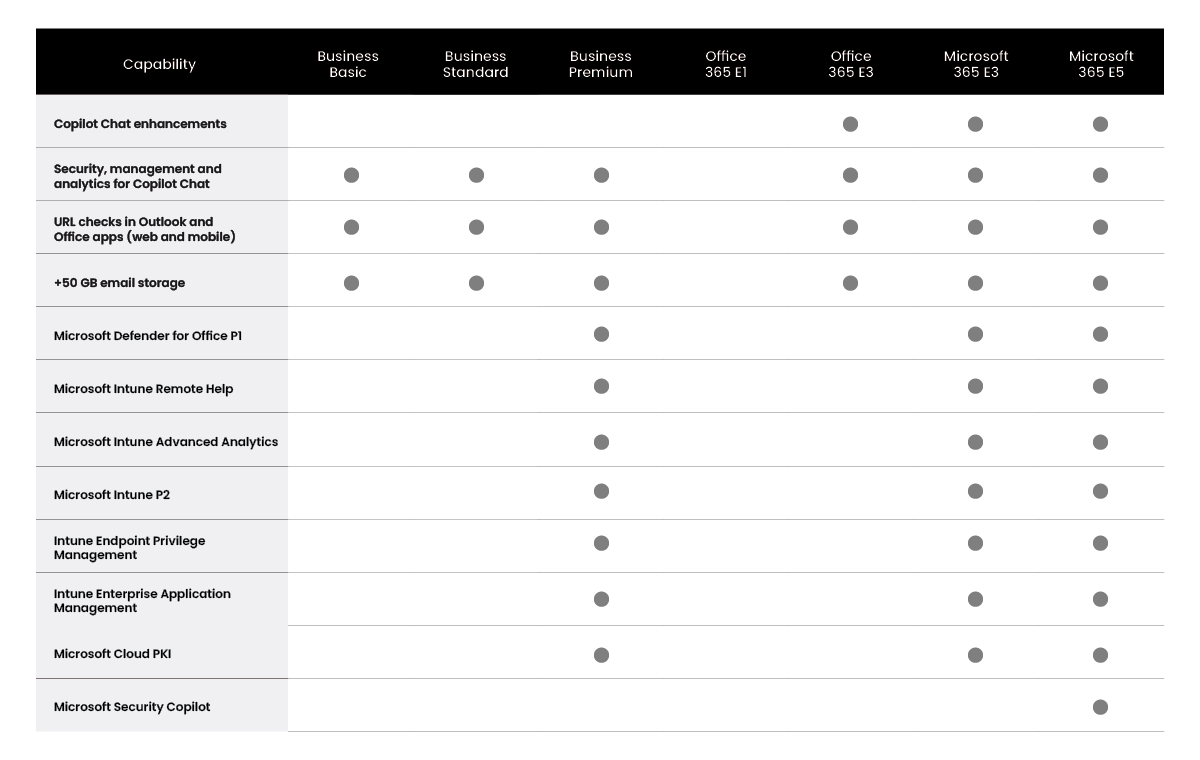The height and width of the screenshot is (760, 1200).
Task: Select the Business Premium column header
Action: click(601, 64)
